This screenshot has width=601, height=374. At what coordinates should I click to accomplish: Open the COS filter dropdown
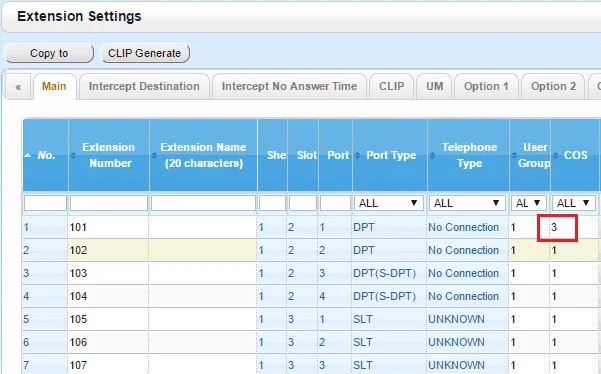coord(574,203)
